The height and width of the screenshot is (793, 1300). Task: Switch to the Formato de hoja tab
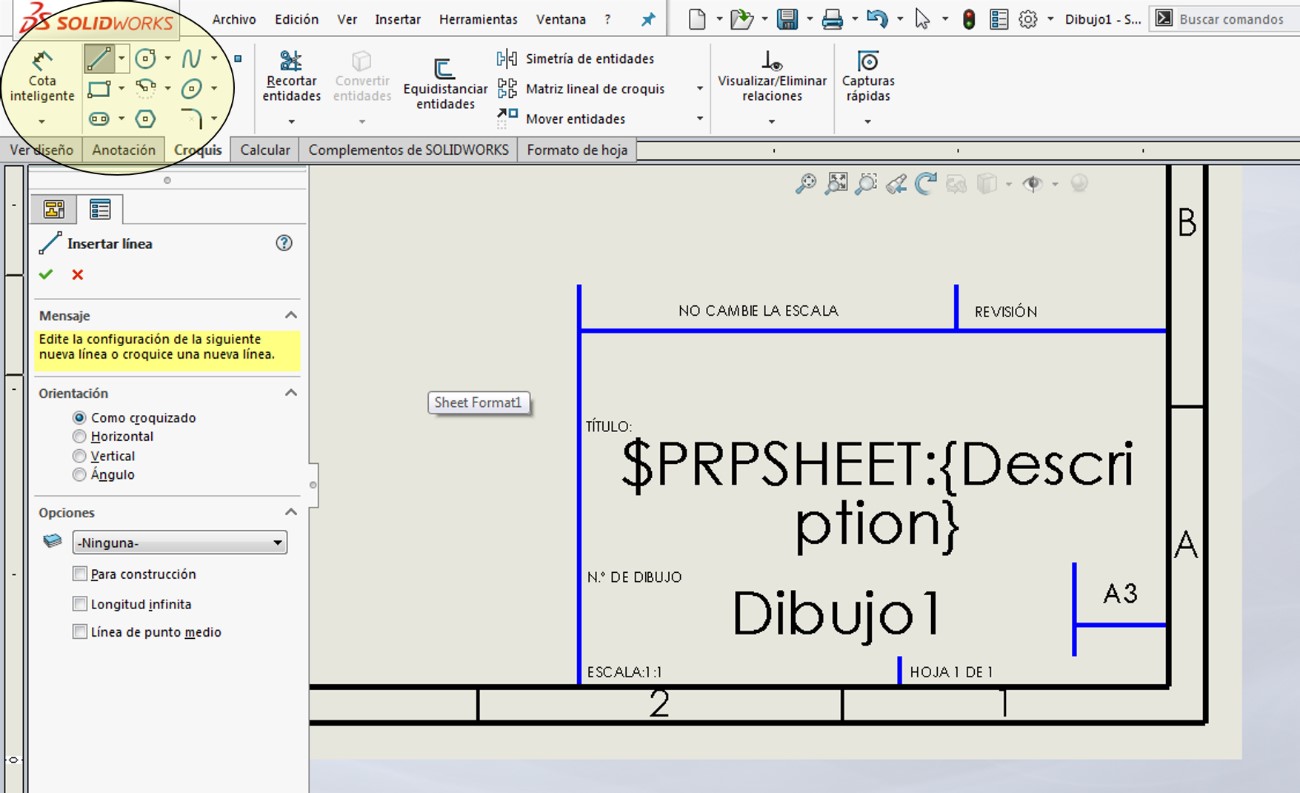click(x=577, y=150)
